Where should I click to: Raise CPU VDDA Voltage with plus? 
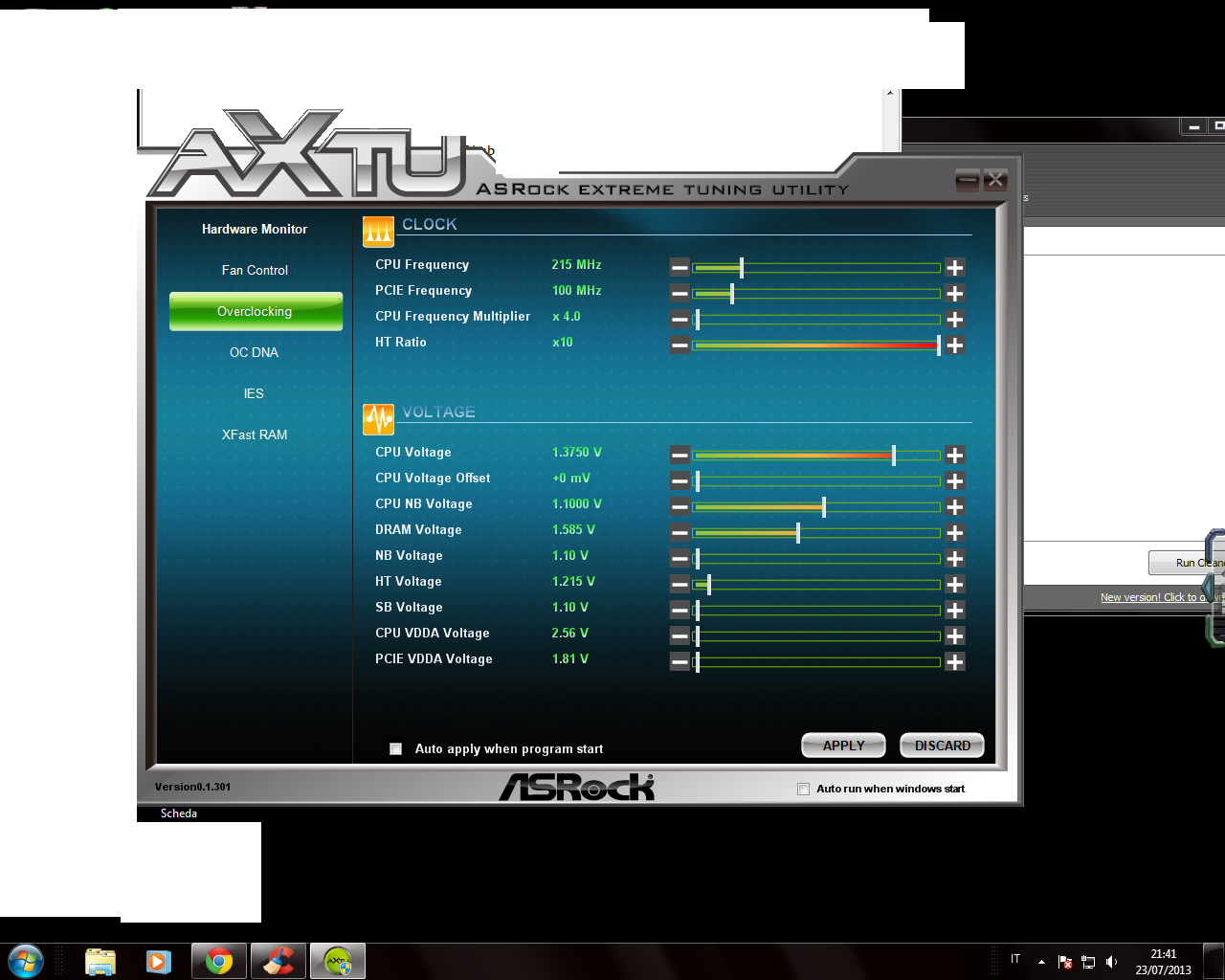(x=954, y=636)
